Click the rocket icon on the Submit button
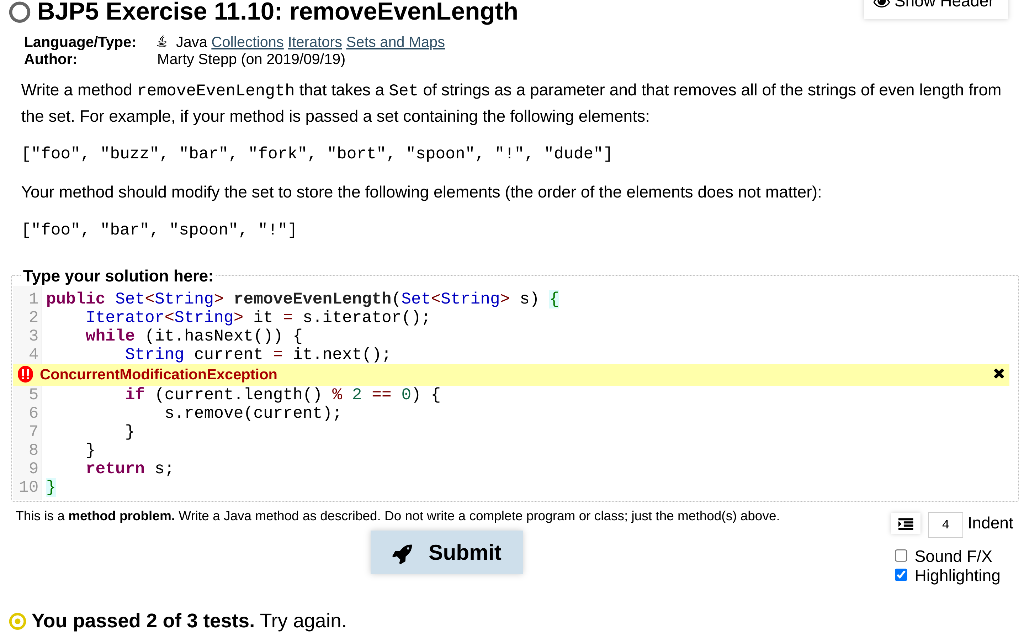The height and width of the screenshot is (638, 1024). [402, 553]
